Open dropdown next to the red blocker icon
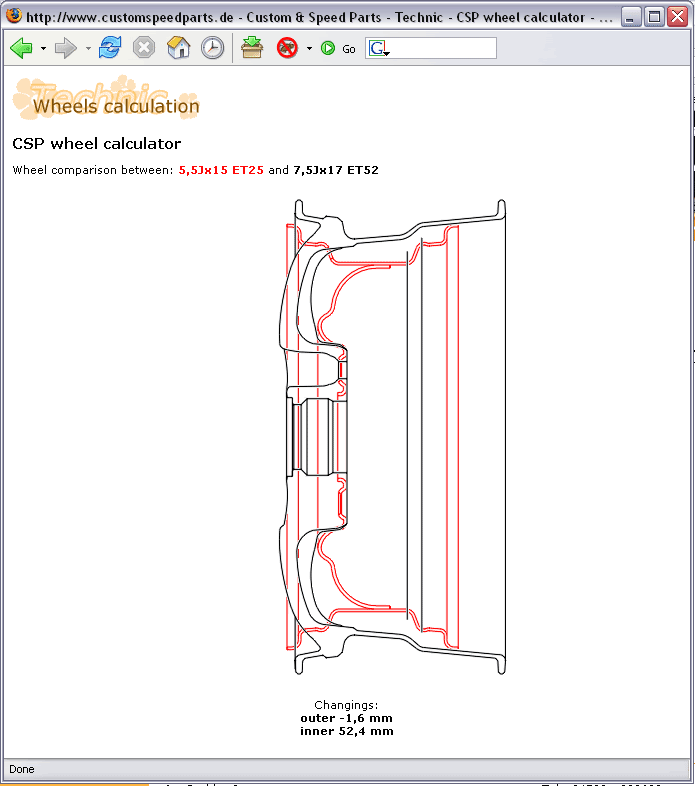695x786 pixels. click(x=309, y=49)
